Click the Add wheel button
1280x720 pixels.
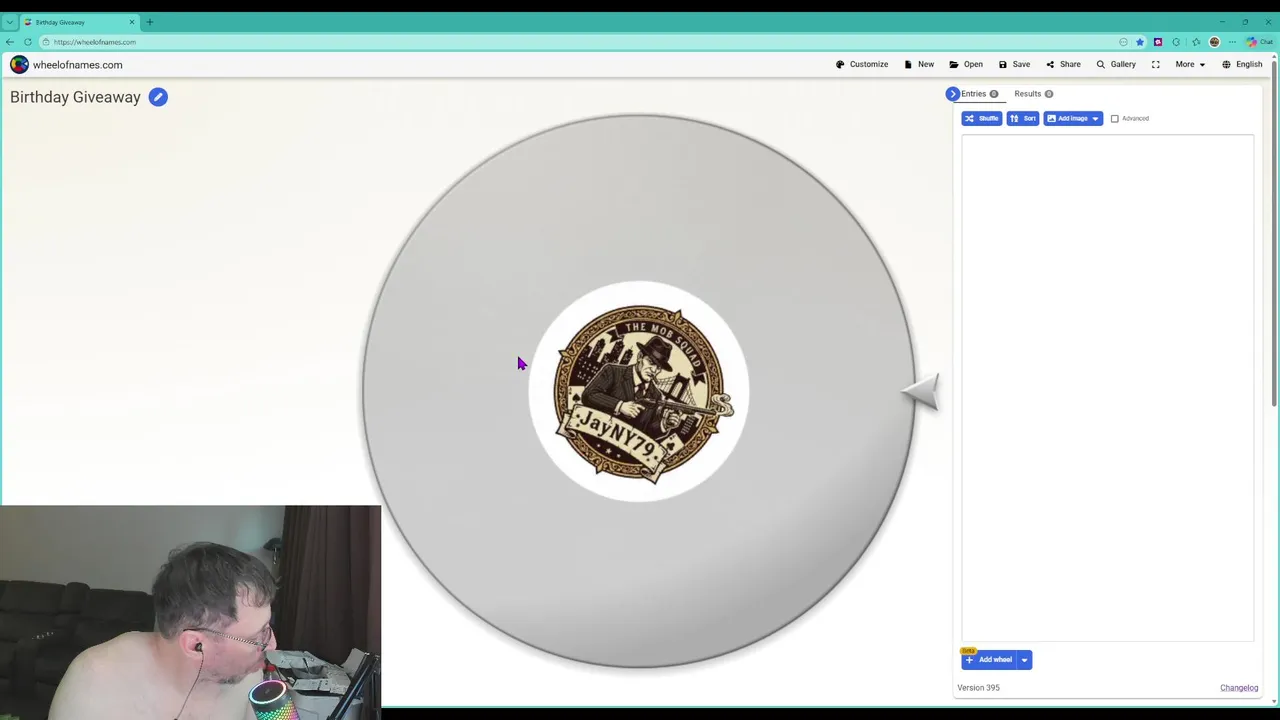[x=989, y=660]
